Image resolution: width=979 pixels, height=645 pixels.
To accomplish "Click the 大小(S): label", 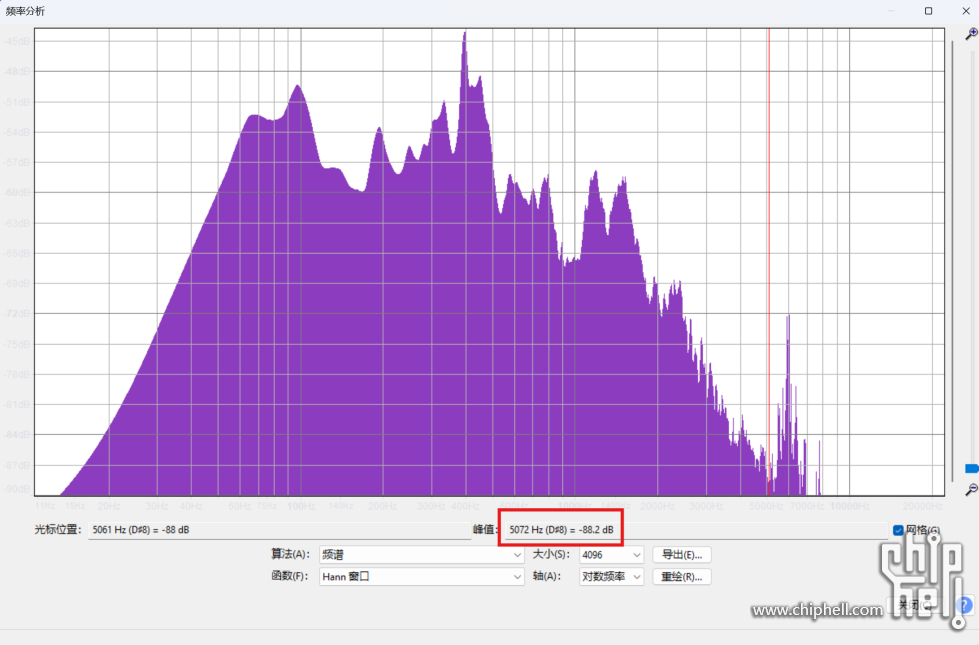I will click(551, 554).
